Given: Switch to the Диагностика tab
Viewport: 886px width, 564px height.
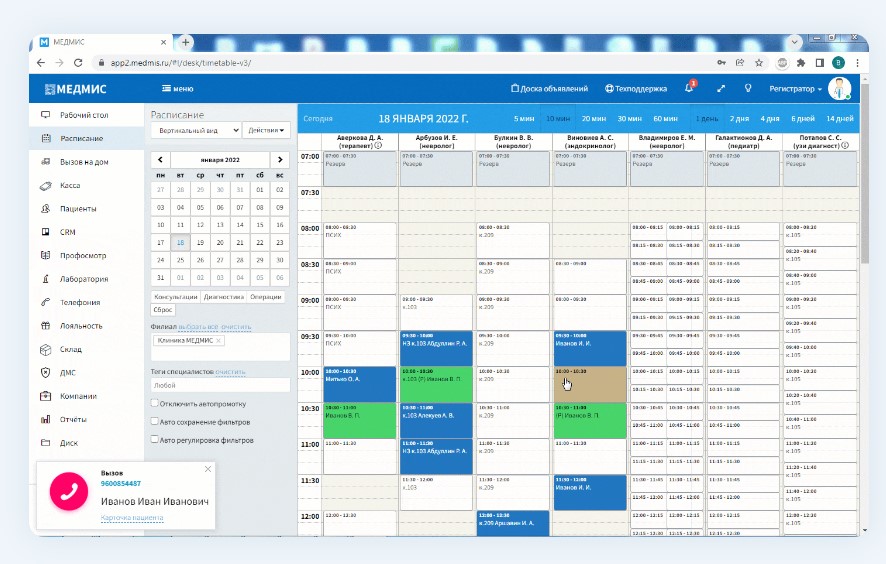Looking at the screenshot, I should click(x=224, y=297).
